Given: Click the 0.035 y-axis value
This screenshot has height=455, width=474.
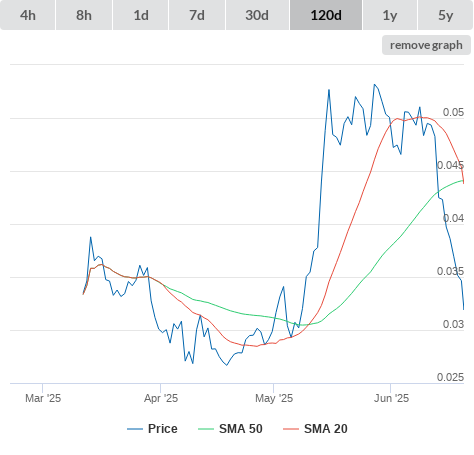Looking at the screenshot, I should [x=450, y=271].
